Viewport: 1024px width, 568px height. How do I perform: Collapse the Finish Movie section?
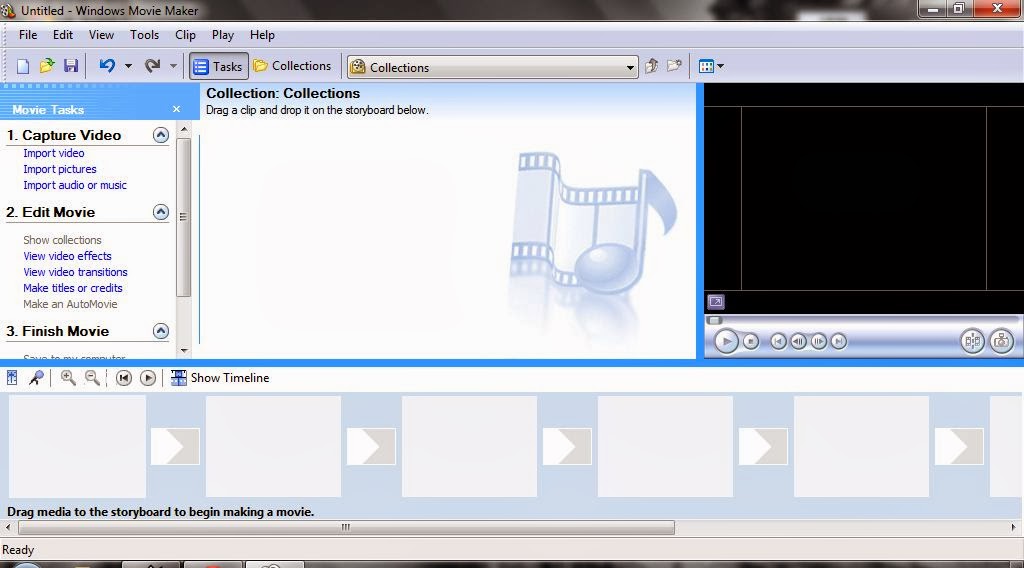pos(161,331)
